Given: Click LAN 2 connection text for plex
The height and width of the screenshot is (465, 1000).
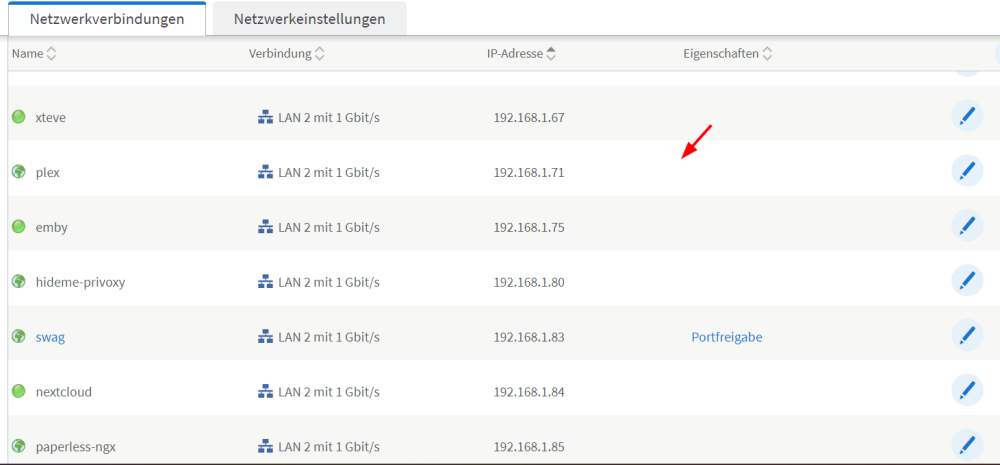Looking at the screenshot, I should pos(329,173).
